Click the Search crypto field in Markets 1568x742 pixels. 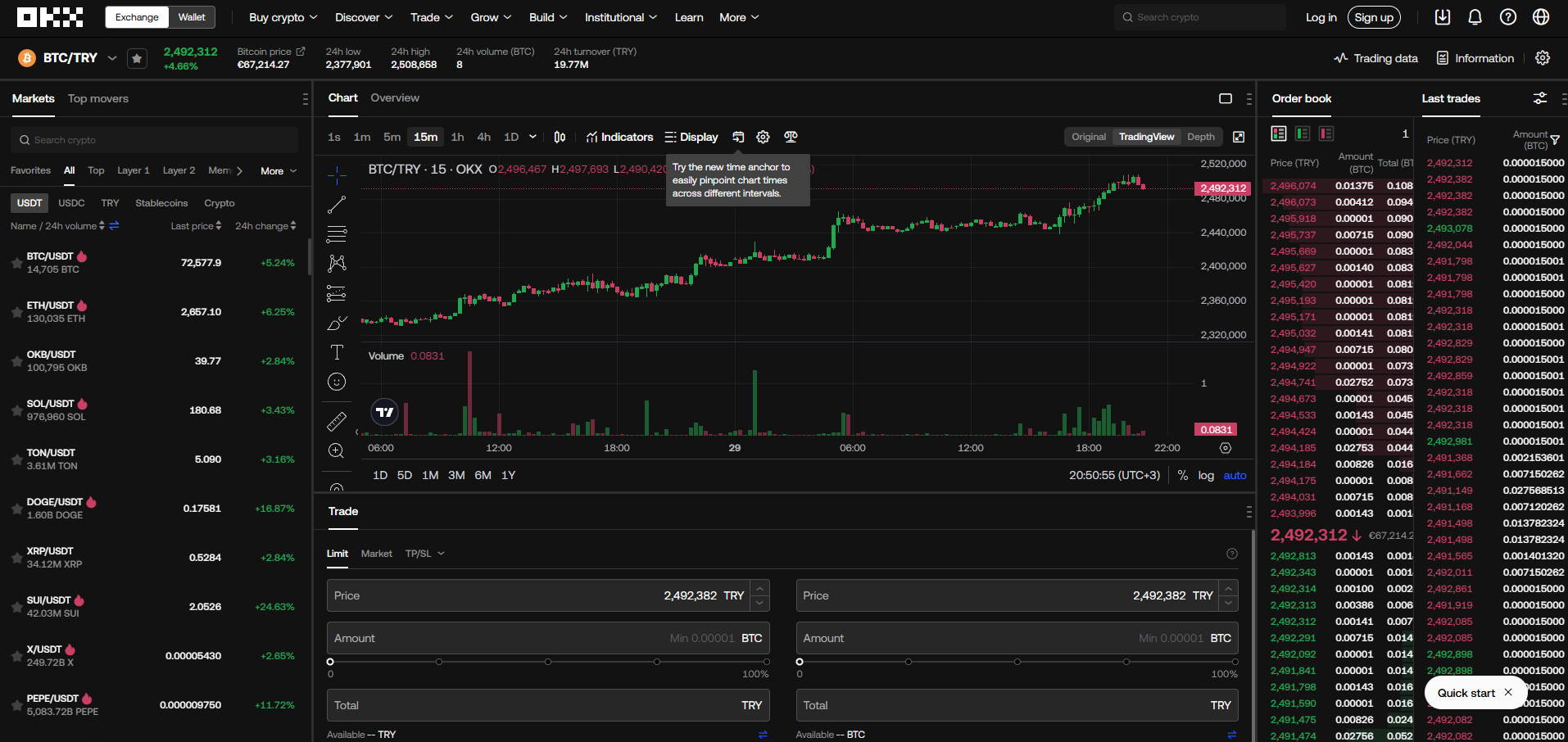[x=155, y=140]
